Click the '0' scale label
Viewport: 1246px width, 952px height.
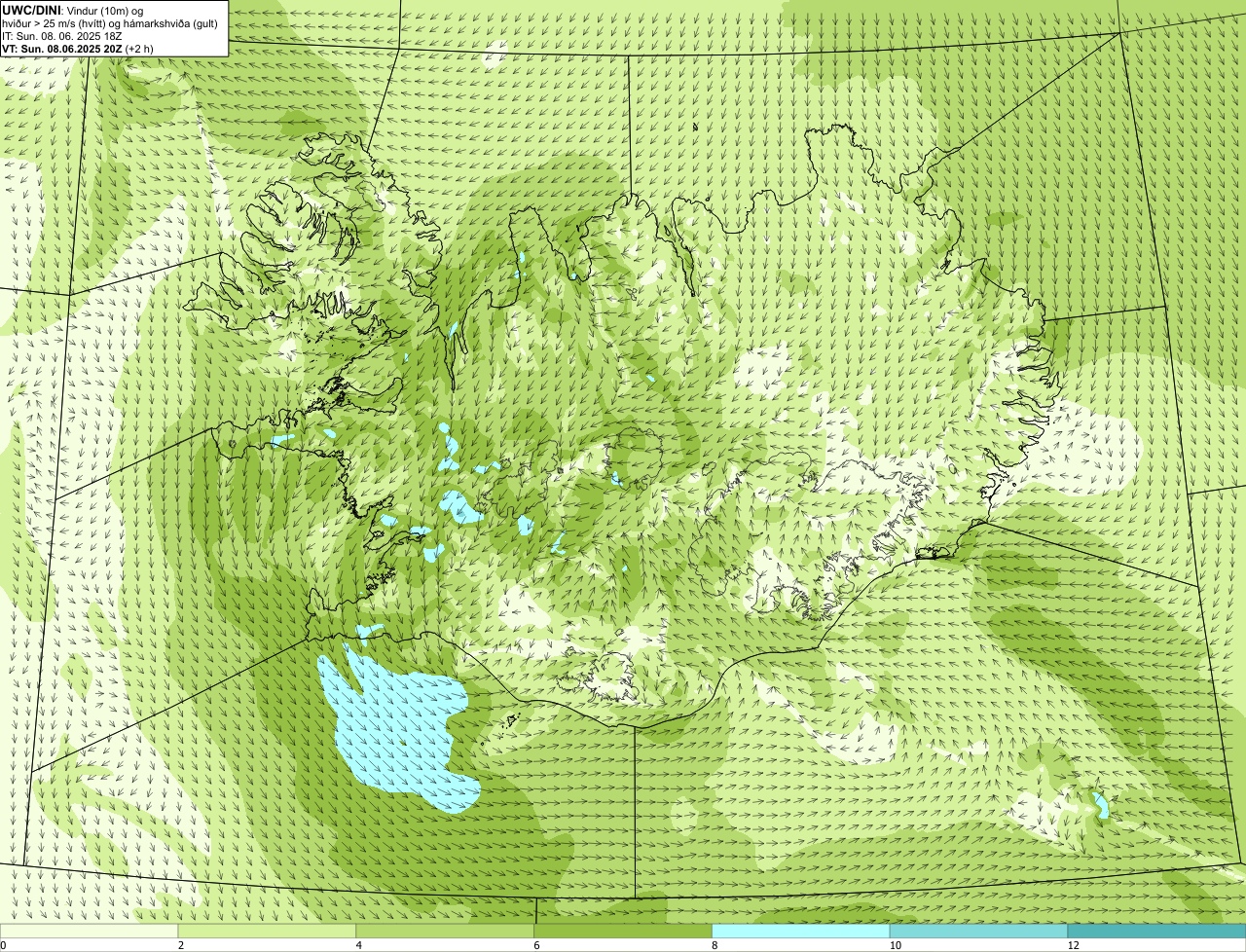click(3, 945)
